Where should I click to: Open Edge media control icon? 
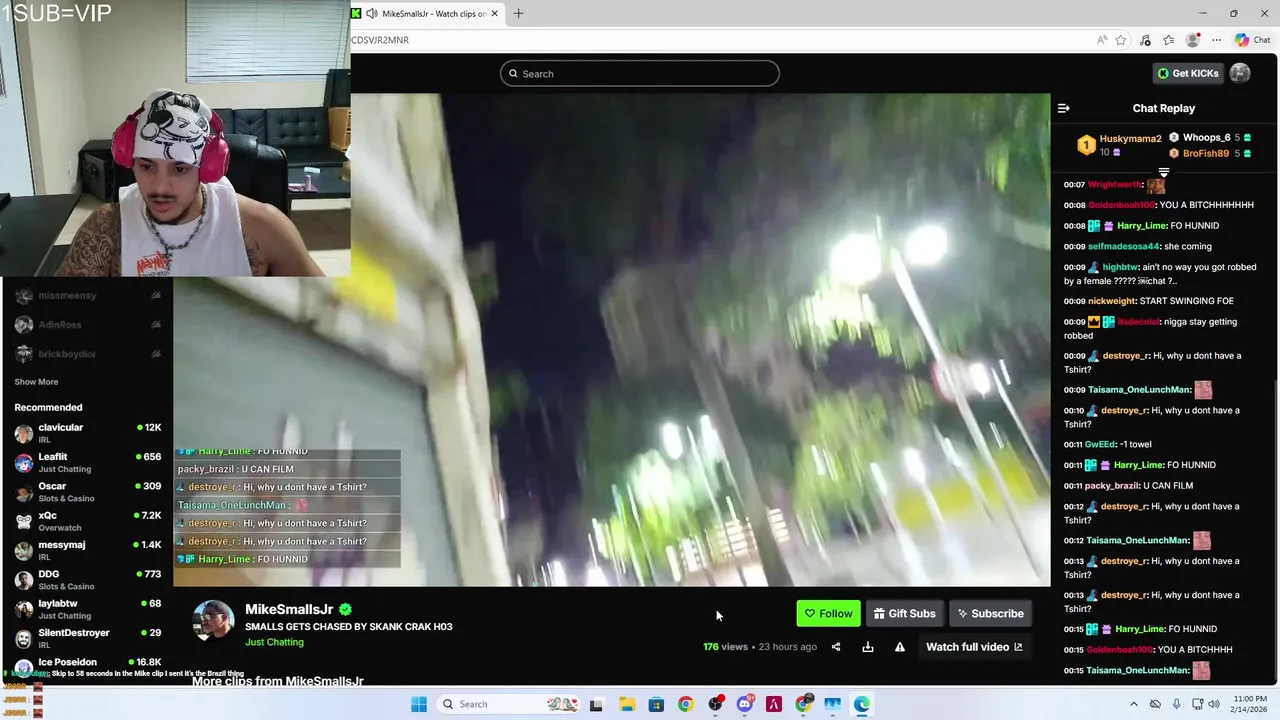click(x=1145, y=40)
